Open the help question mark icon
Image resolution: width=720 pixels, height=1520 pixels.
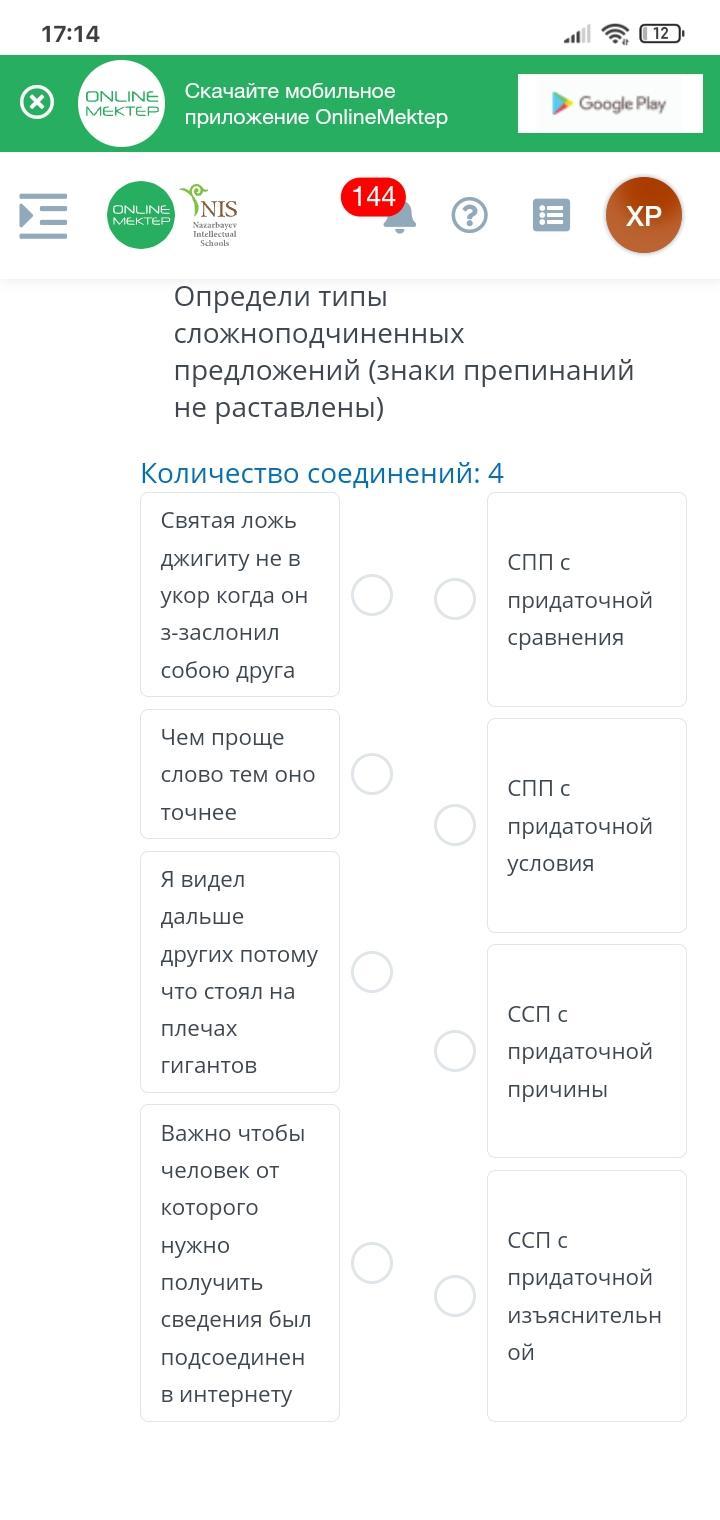(x=469, y=215)
